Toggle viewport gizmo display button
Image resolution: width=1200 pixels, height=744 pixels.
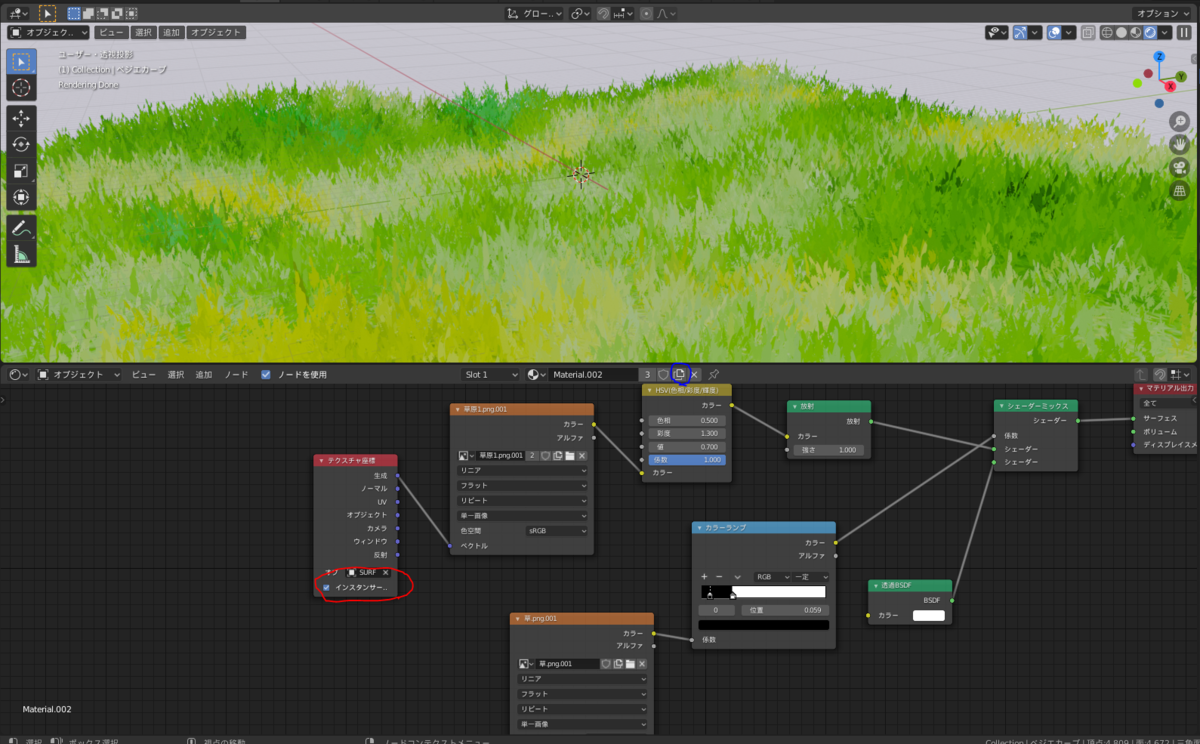point(1020,32)
